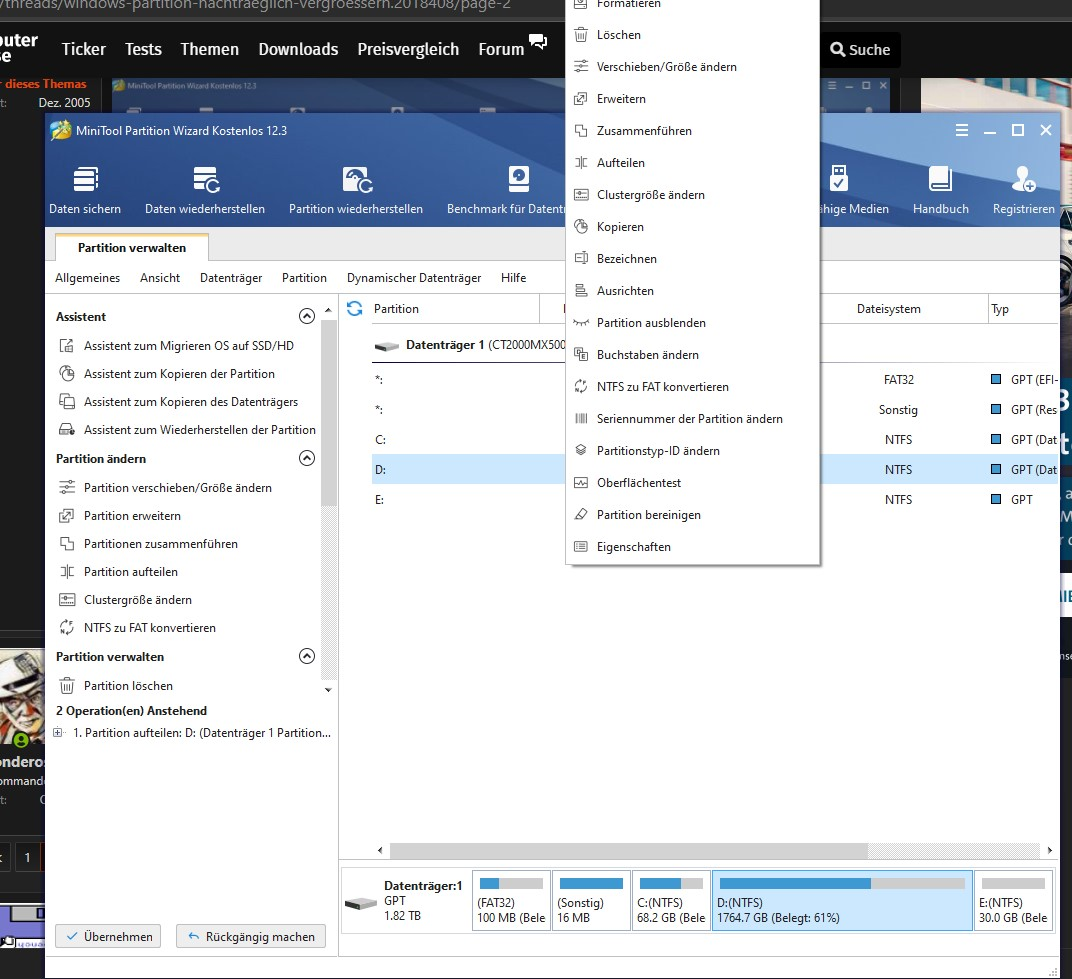
Task: Select Bezeichnen in context menu
Action: click(693, 258)
